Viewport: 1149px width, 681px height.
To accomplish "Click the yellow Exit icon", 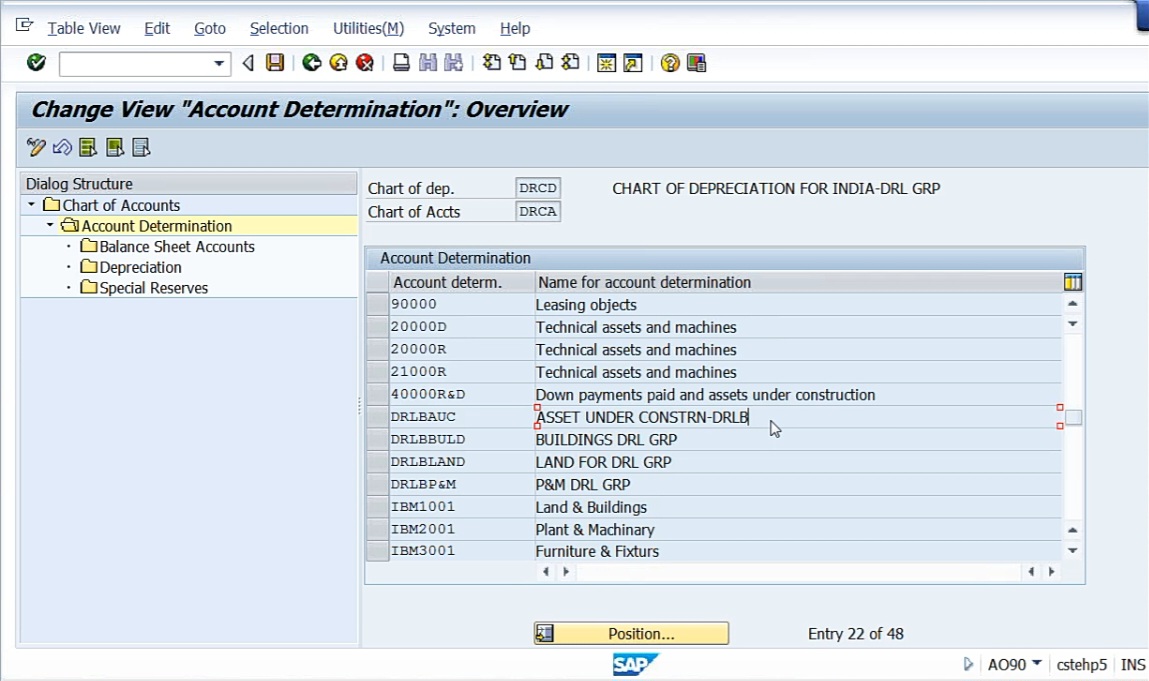I will tap(339, 63).
